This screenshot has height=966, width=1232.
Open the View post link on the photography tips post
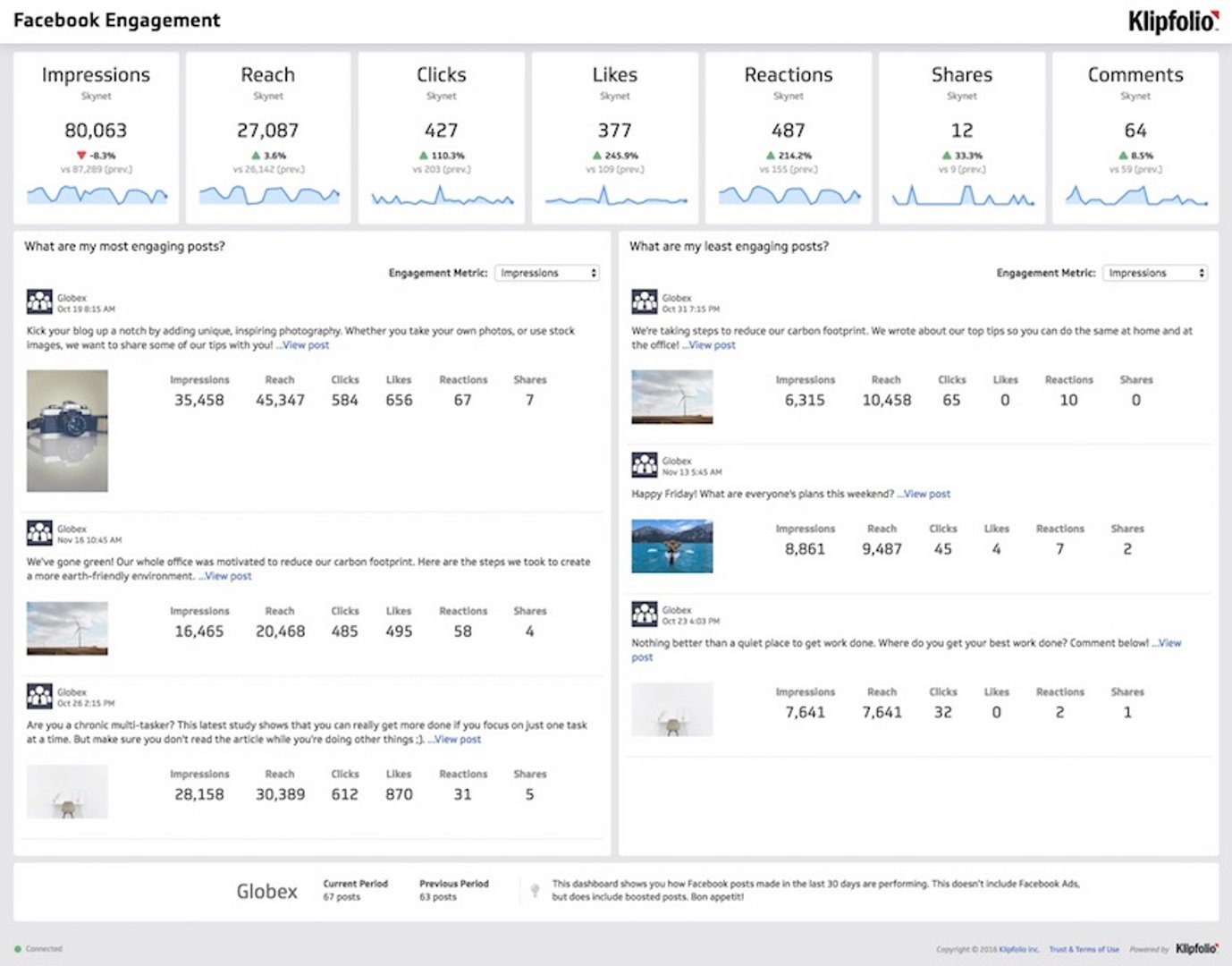[305, 344]
